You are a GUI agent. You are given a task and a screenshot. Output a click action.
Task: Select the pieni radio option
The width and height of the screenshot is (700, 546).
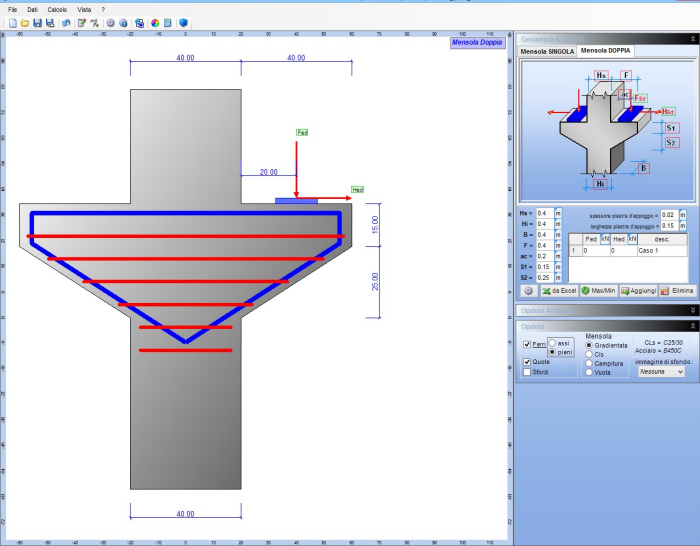[552, 352]
